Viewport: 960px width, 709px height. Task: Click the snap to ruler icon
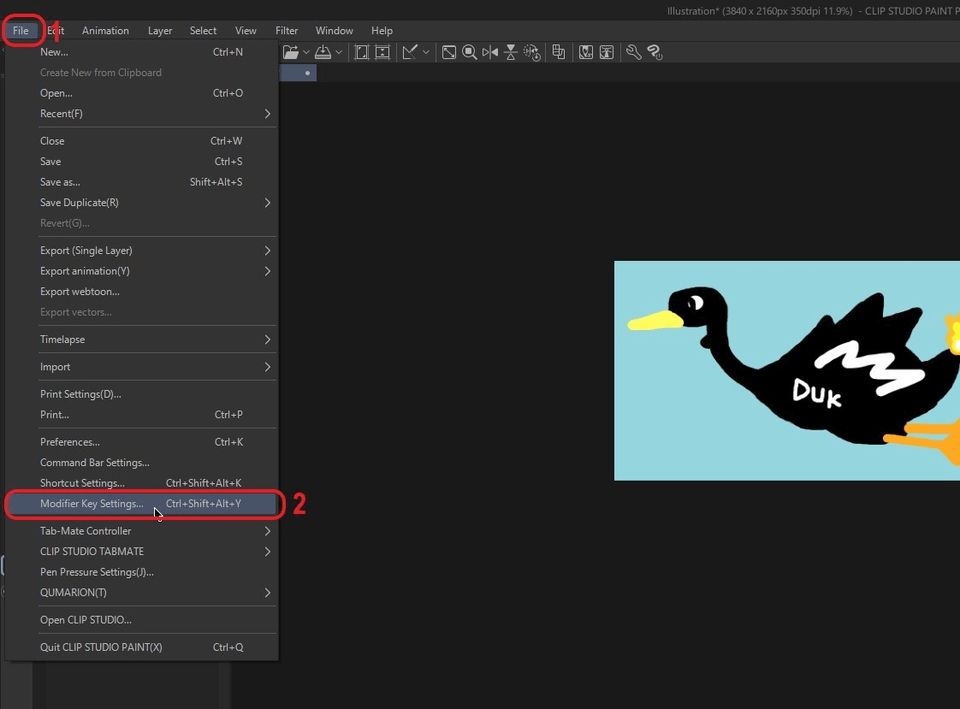[x=410, y=53]
